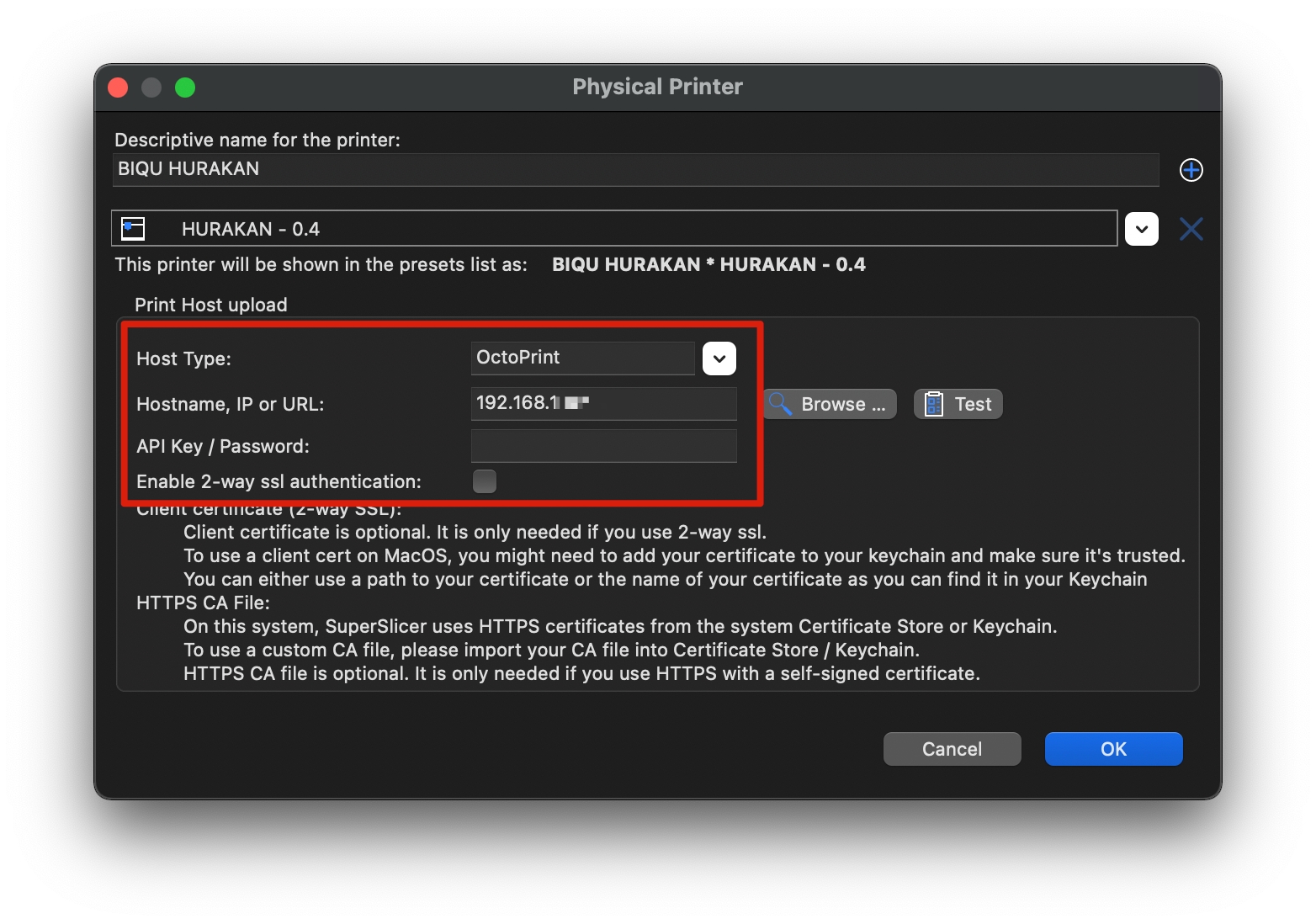The width and height of the screenshot is (1316, 924).
Task: Click the descriptive printer name field
Action: (635, 169)
